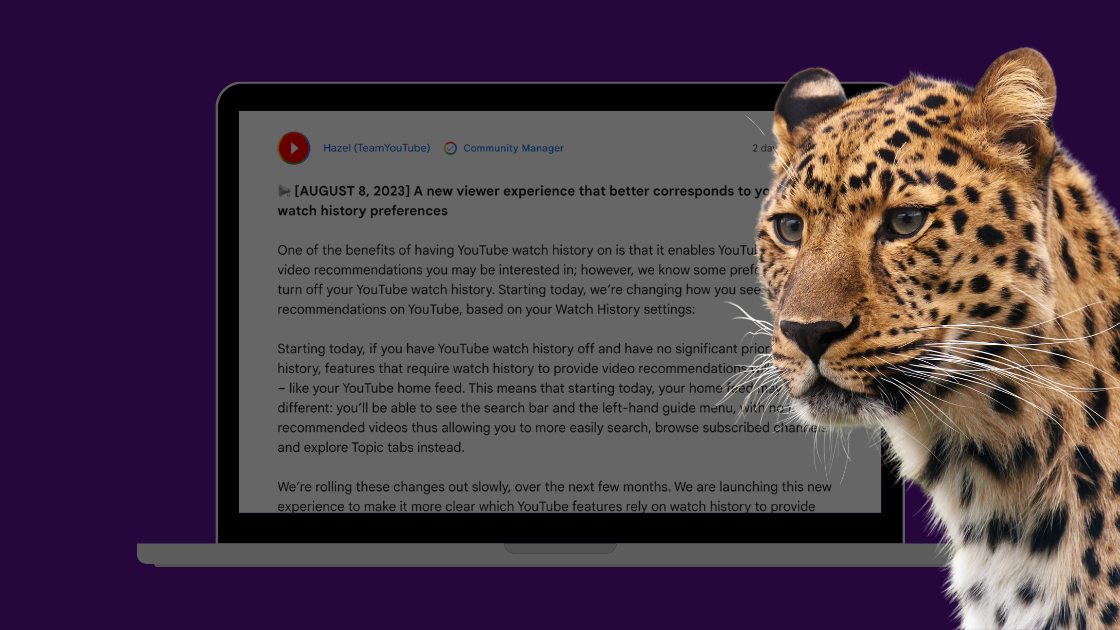Viewport: 1120px width, 630px height.
Task: Click the post's '2 days' timestamp
Action: coord(764,148)
